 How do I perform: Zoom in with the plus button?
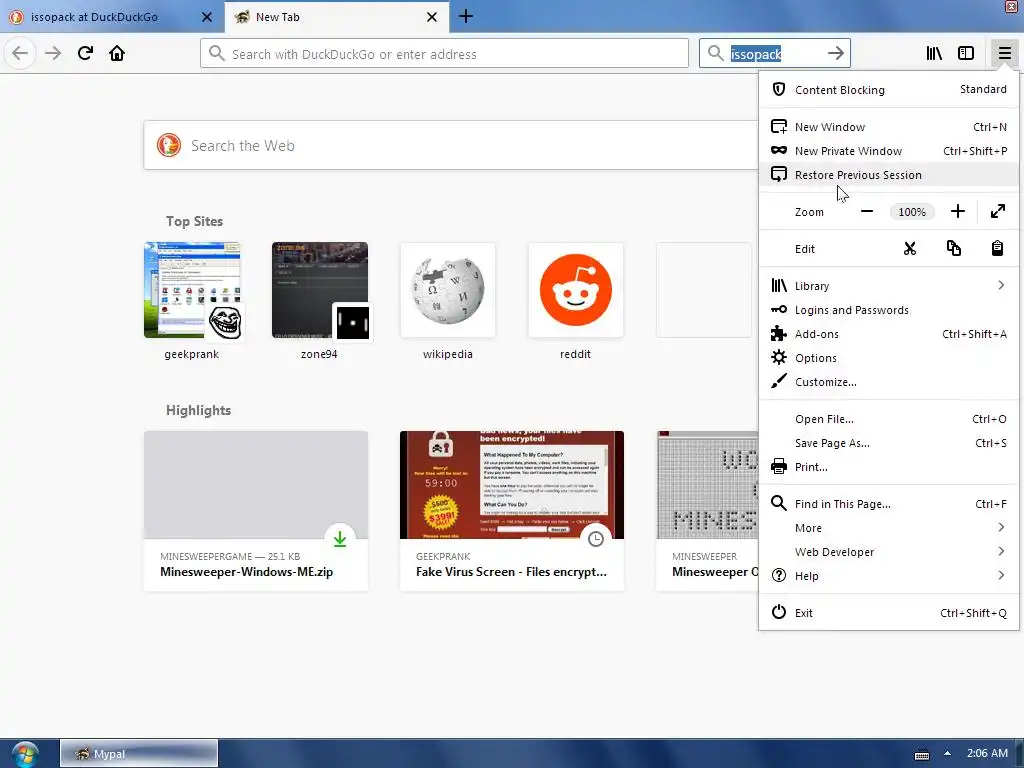tap(957, 212)
